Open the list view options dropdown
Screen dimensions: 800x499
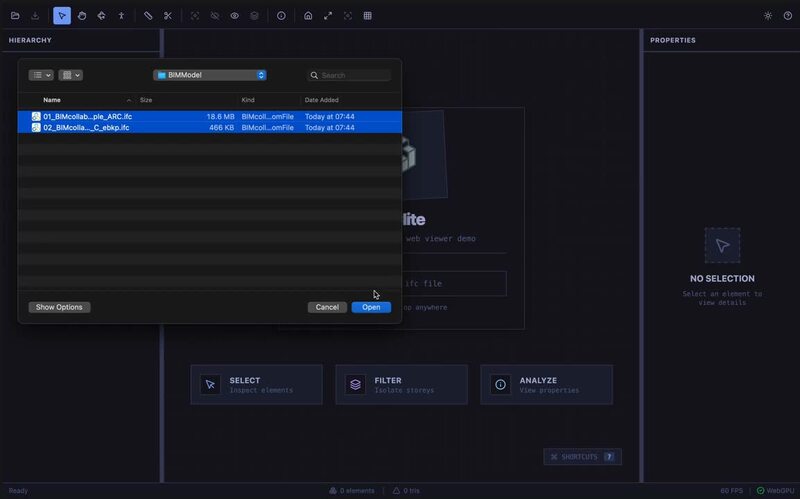click(41, 75)
